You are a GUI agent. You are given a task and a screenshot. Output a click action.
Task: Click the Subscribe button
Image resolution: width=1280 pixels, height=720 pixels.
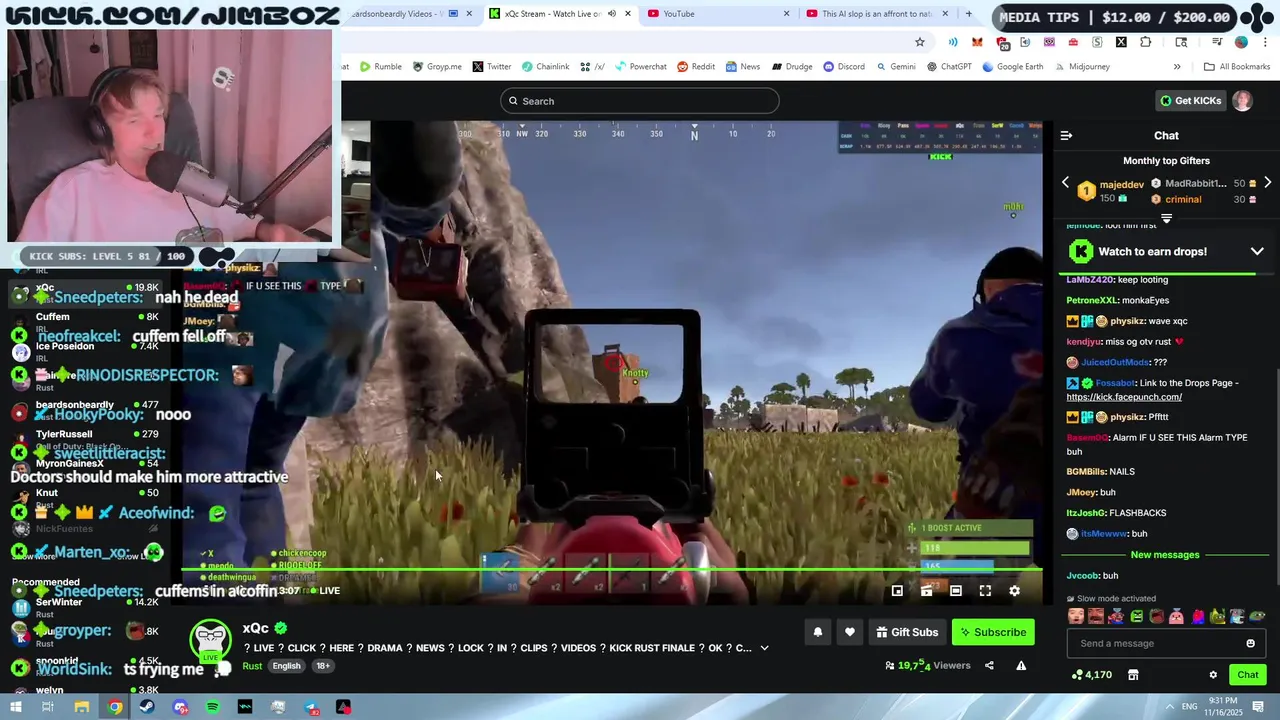click(993, 632)
